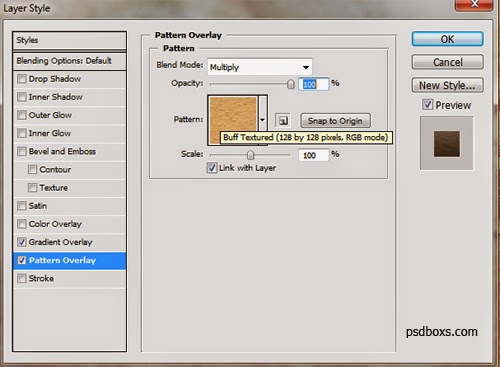
Task: Select the Inner Glow style label
Action: click(50, 133)
